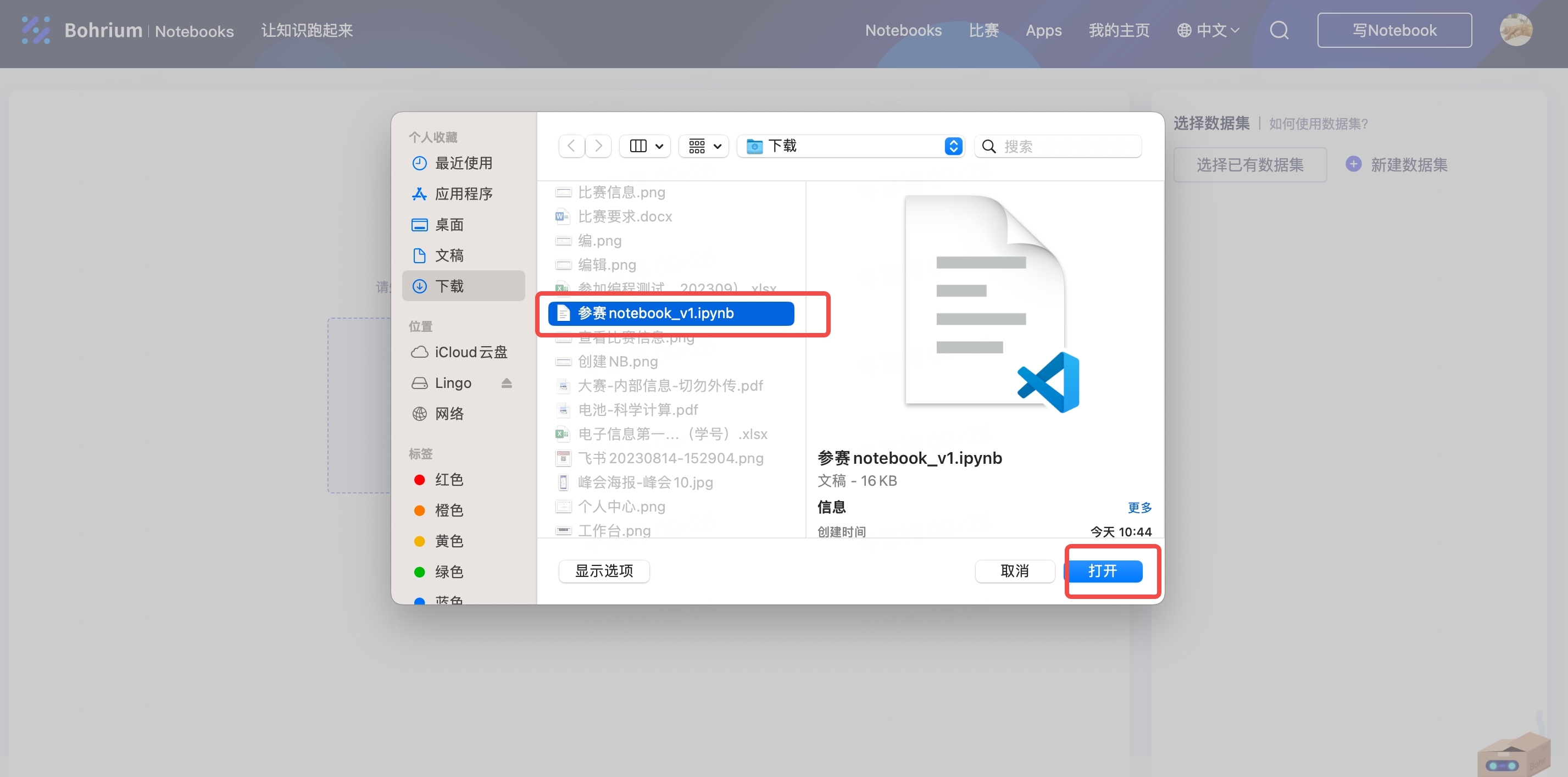Select 桌面 in the sidebar

click(x=463, y=224)
